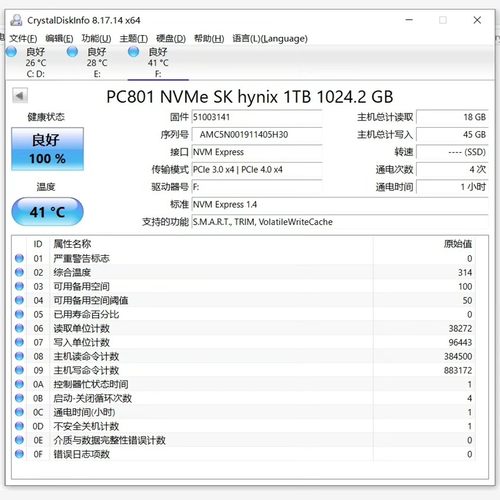Click the transfer mode field PCIe 3.0 x4
500x500 pixels.
point(257,170)
